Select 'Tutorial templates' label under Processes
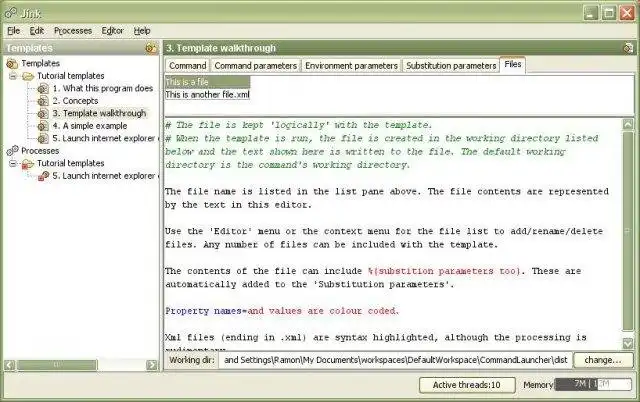The width and height of the screenshot is (640, 402). (x=71, y=163)
